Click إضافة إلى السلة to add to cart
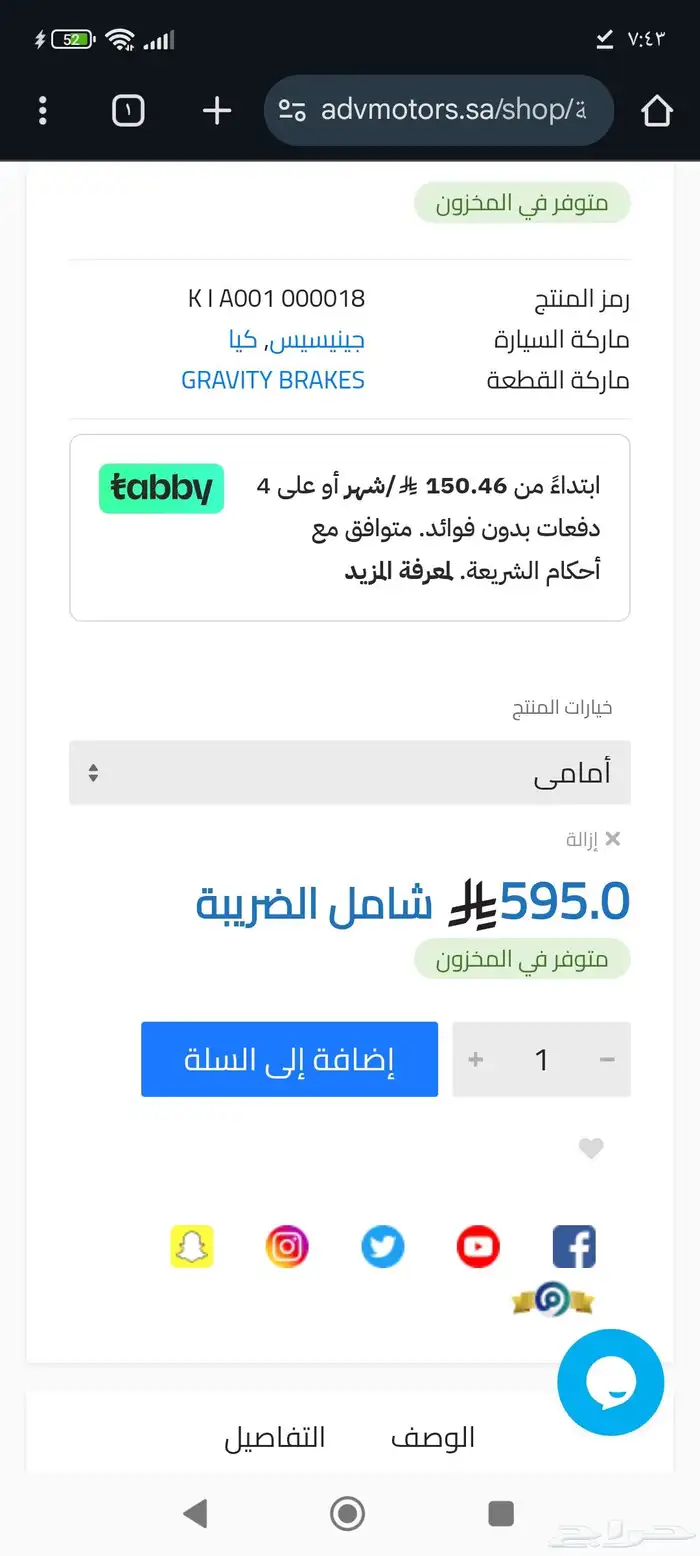This screenshot has width=700, height=1556. pyautogui.click(x=289, y=1059)
